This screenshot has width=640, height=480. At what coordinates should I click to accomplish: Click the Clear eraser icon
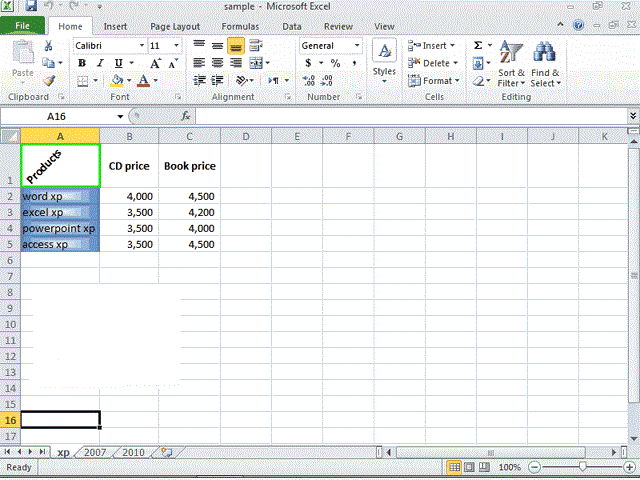[x=478, y=81]
